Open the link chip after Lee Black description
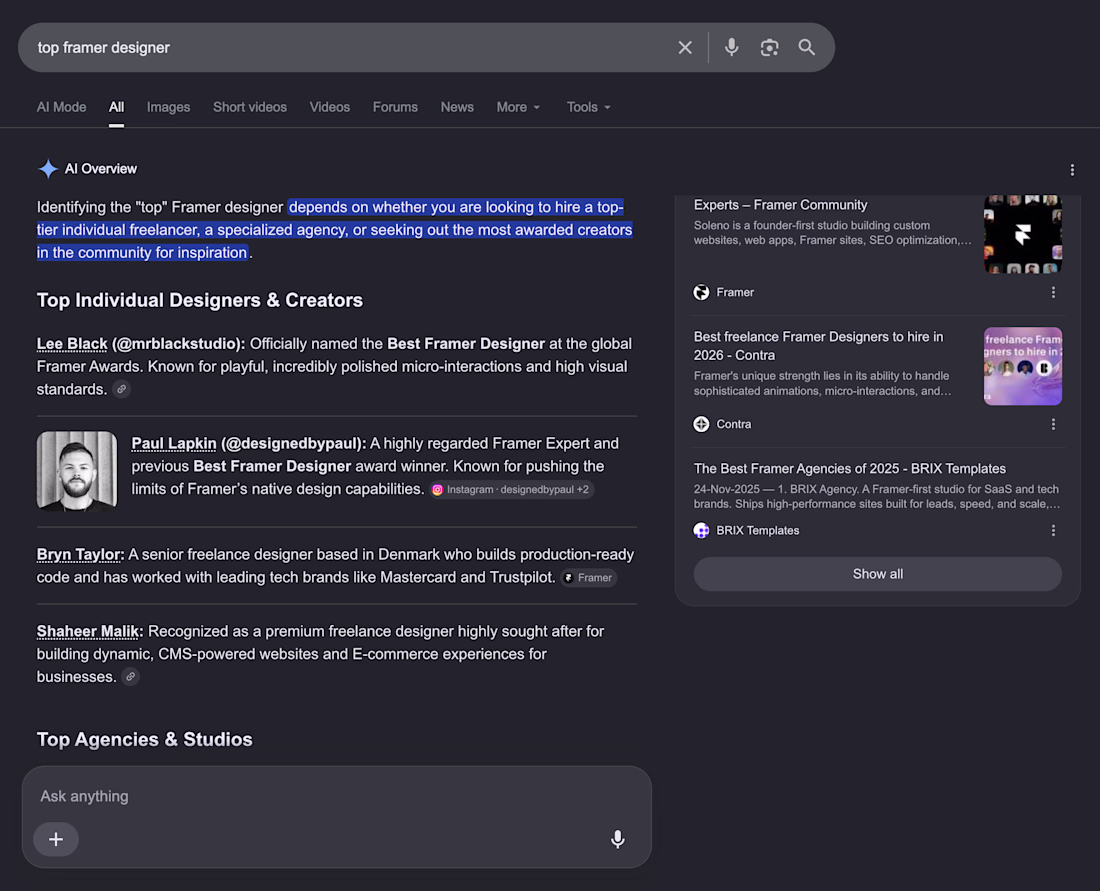Image resolution: width=1100 pixels, height=891 pixels. click(x=121, y=389)
